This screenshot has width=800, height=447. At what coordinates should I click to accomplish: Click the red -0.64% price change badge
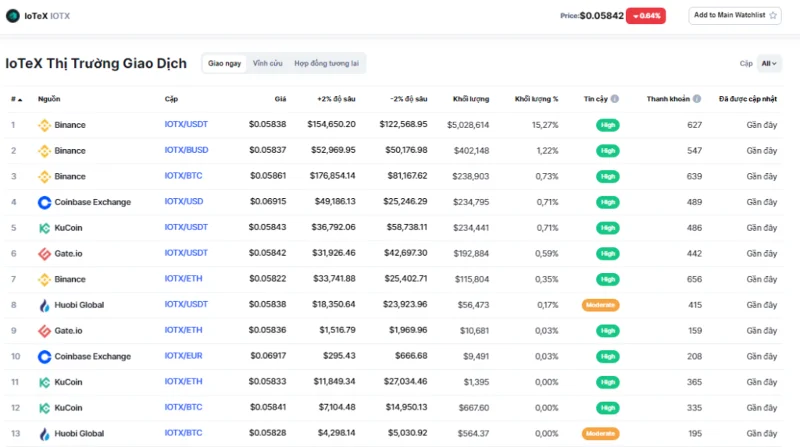click(646, 16)
